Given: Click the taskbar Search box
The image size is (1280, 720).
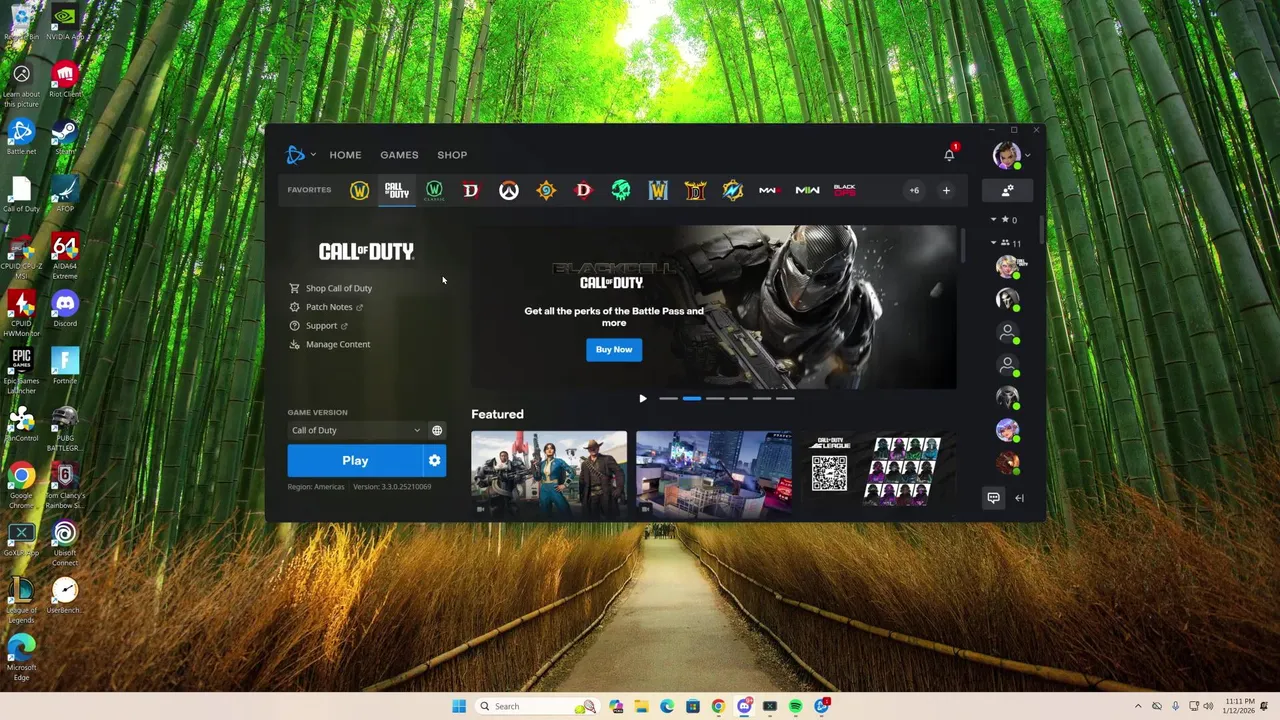Looking at the screenshot, I should pos(537,706).
